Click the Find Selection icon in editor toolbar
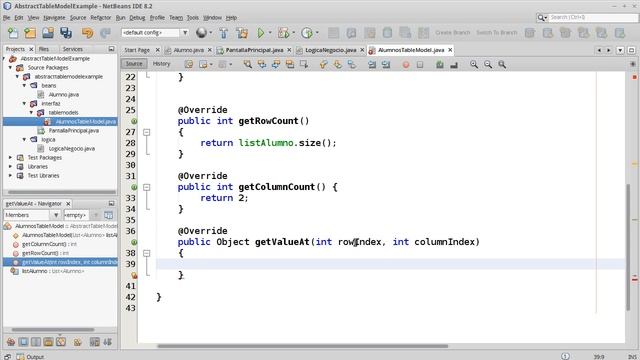This screenshot has height=360, width=640. click(x=248, y=64)
